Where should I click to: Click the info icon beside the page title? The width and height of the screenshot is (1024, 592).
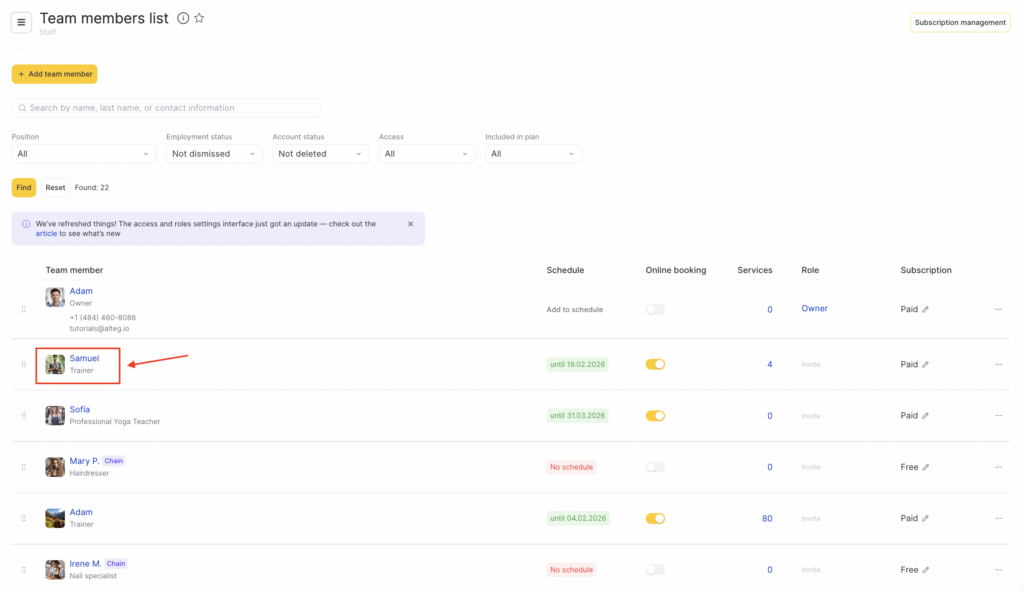pos(183,18)
